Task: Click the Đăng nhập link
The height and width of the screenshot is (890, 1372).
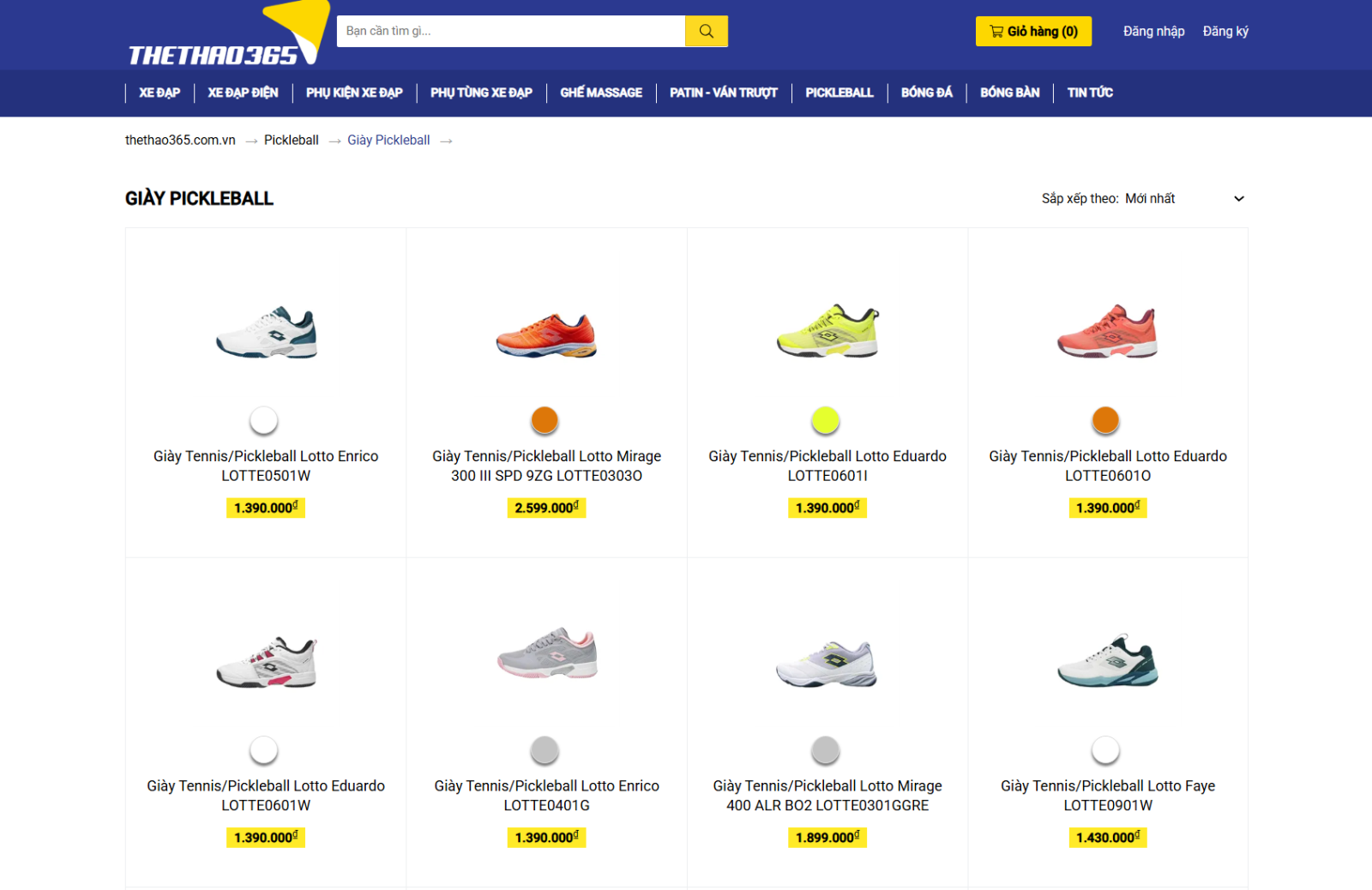Action: [1153, 32]
